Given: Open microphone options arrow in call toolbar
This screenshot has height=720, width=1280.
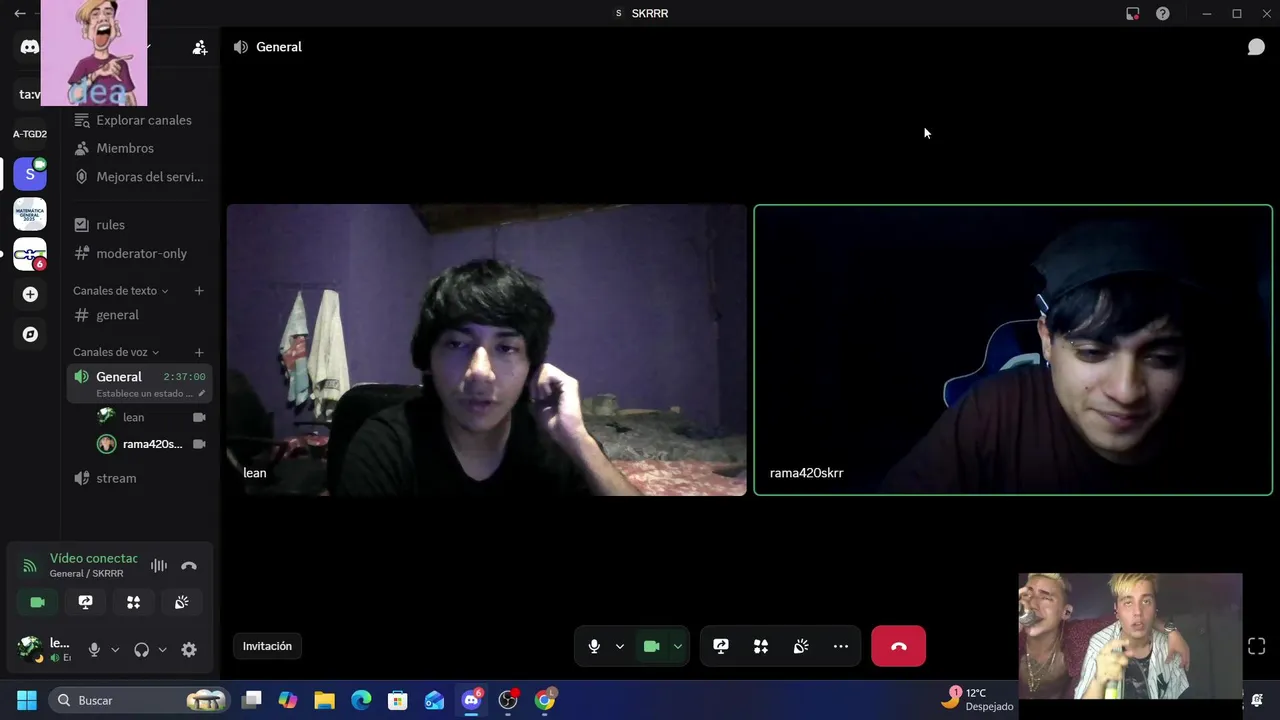Looking at the screenshot, I should click(620, 646).
